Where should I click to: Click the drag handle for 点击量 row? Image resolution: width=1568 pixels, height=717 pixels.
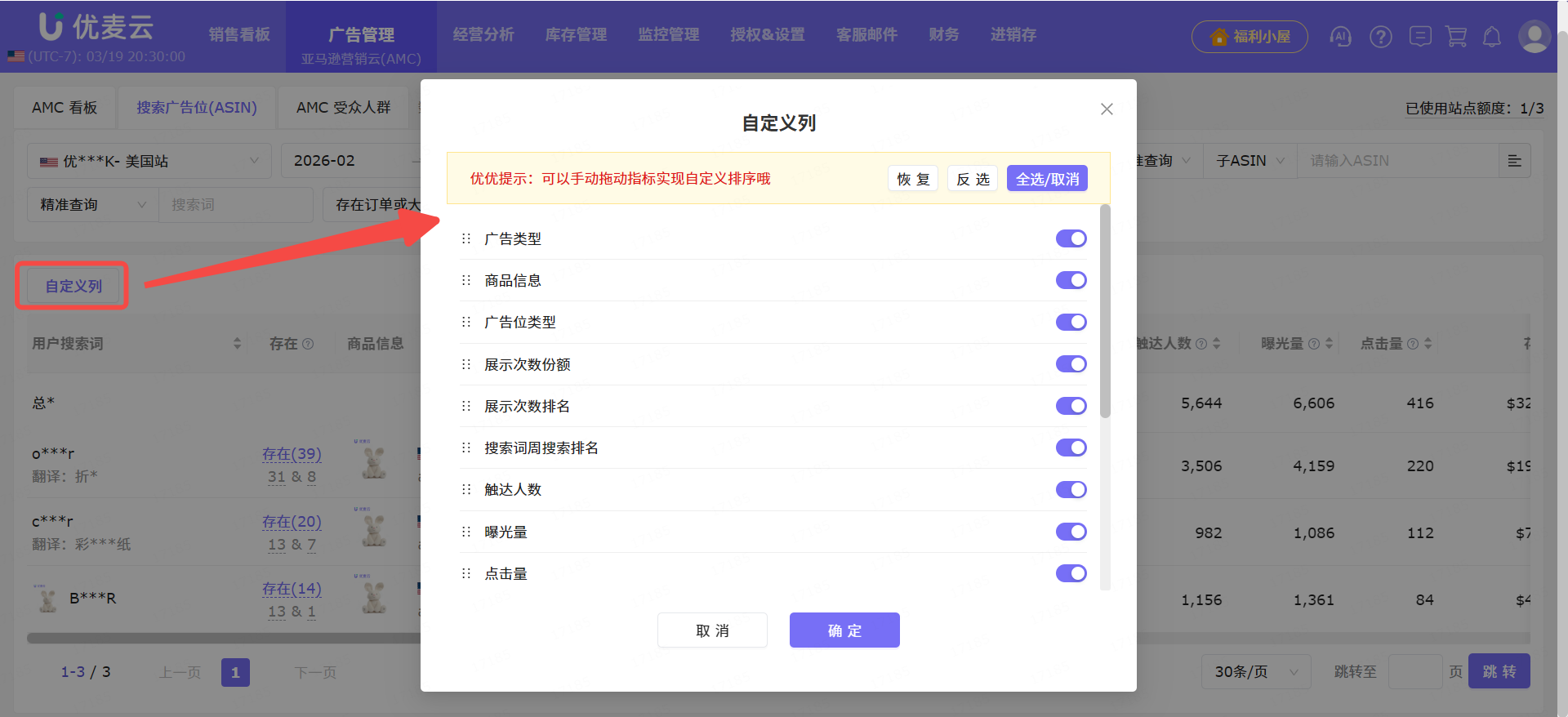[466, 573]
